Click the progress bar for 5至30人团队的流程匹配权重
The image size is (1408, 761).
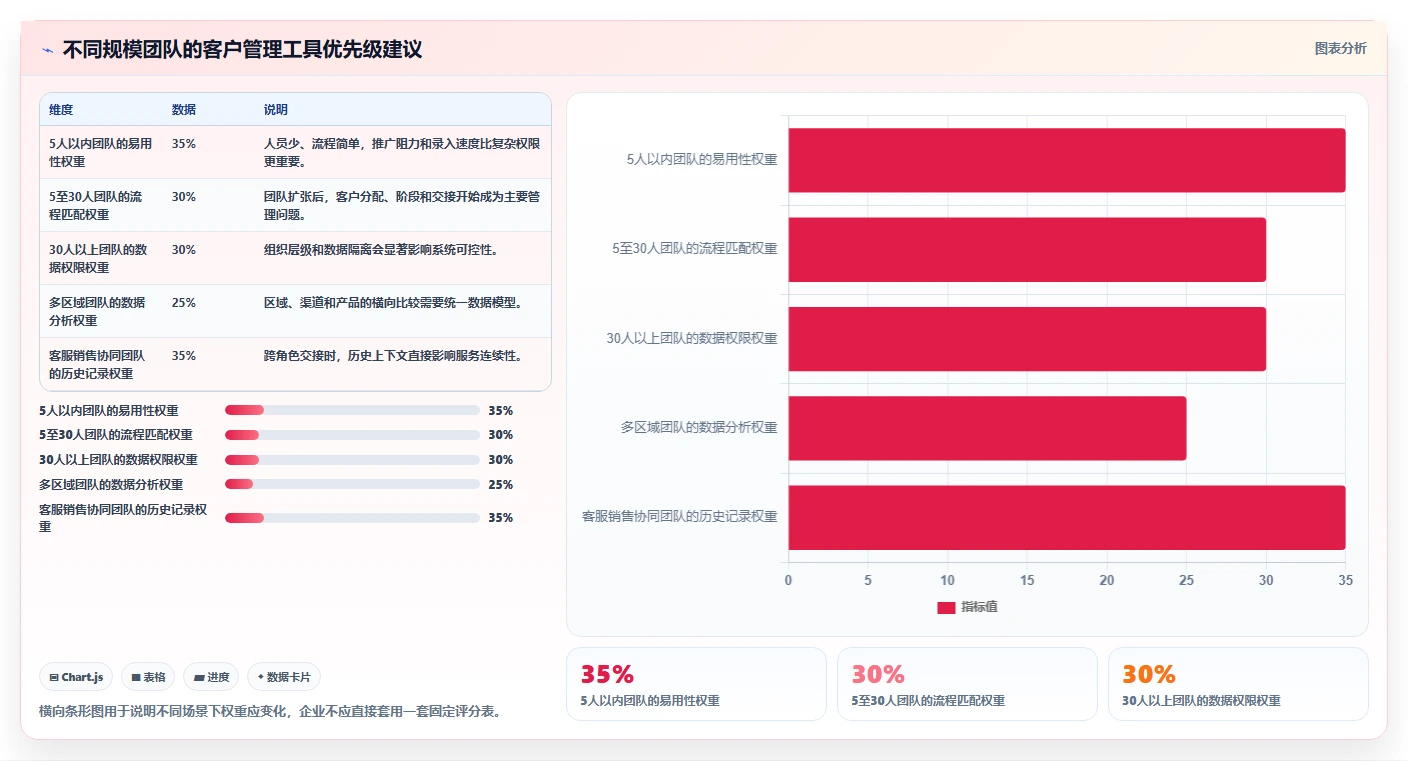352,435
